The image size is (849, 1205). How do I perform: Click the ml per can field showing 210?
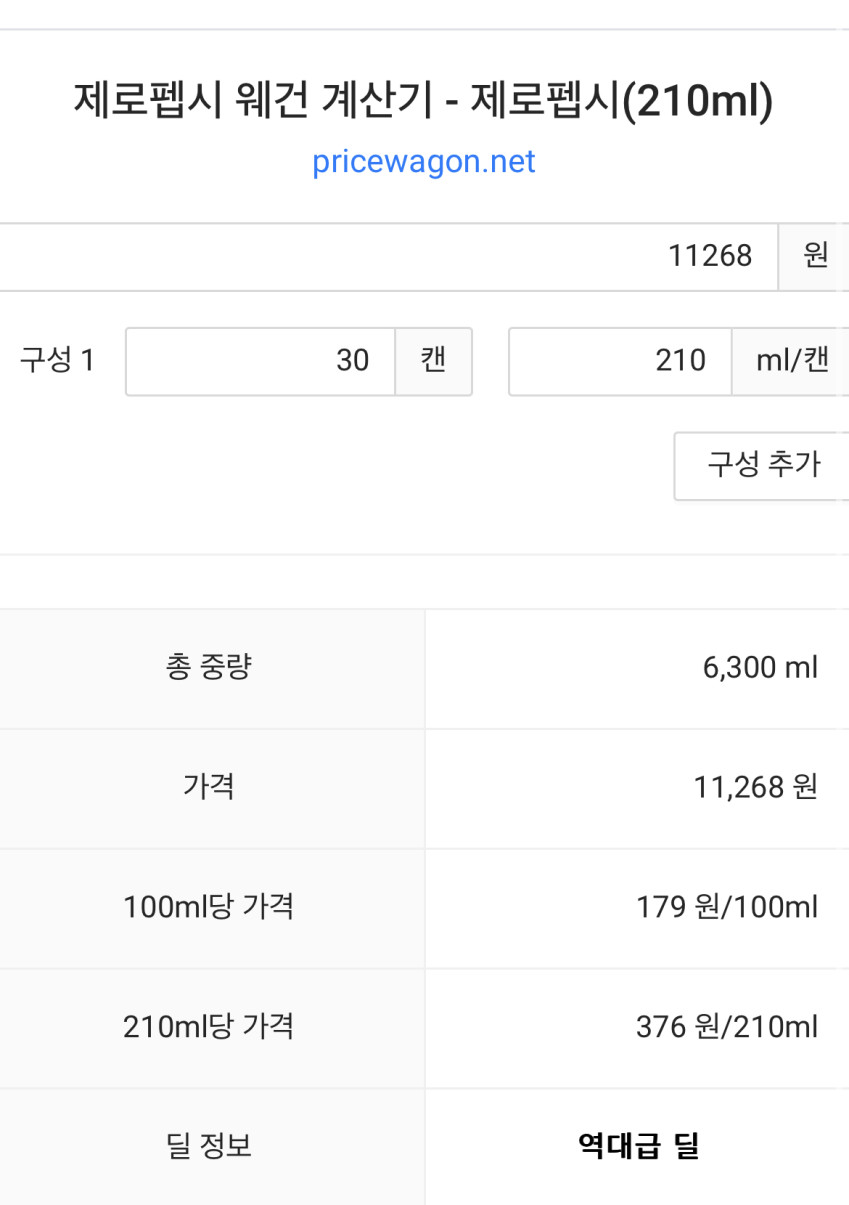click(620, 361)
